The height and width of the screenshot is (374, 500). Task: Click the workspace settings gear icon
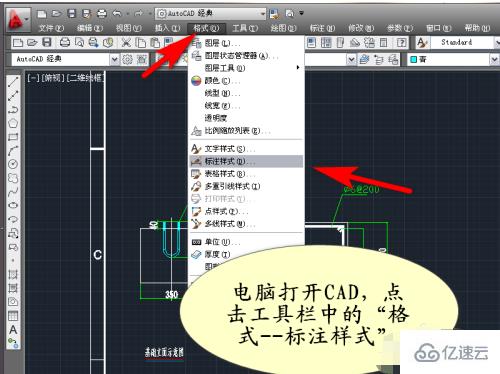tap(127, 59)
